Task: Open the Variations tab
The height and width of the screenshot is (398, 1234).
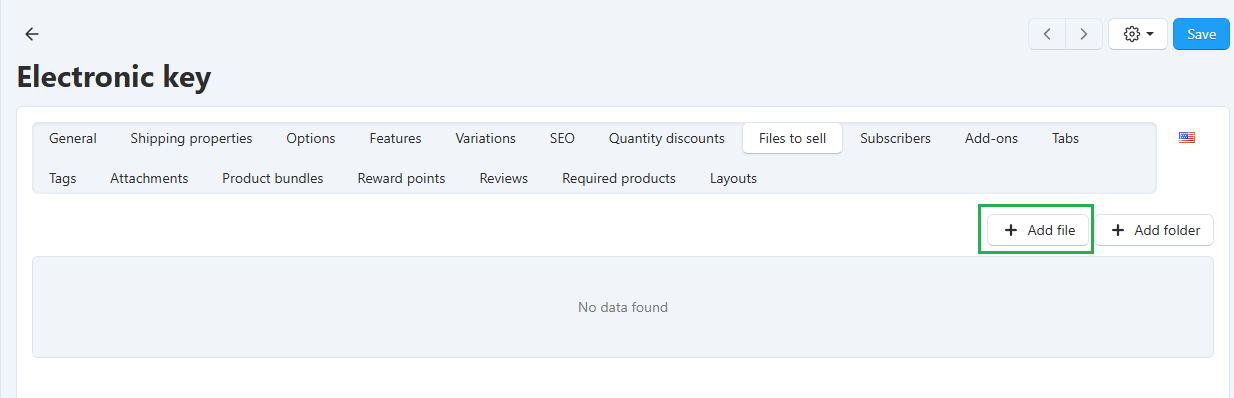Action: pos(485,138)
